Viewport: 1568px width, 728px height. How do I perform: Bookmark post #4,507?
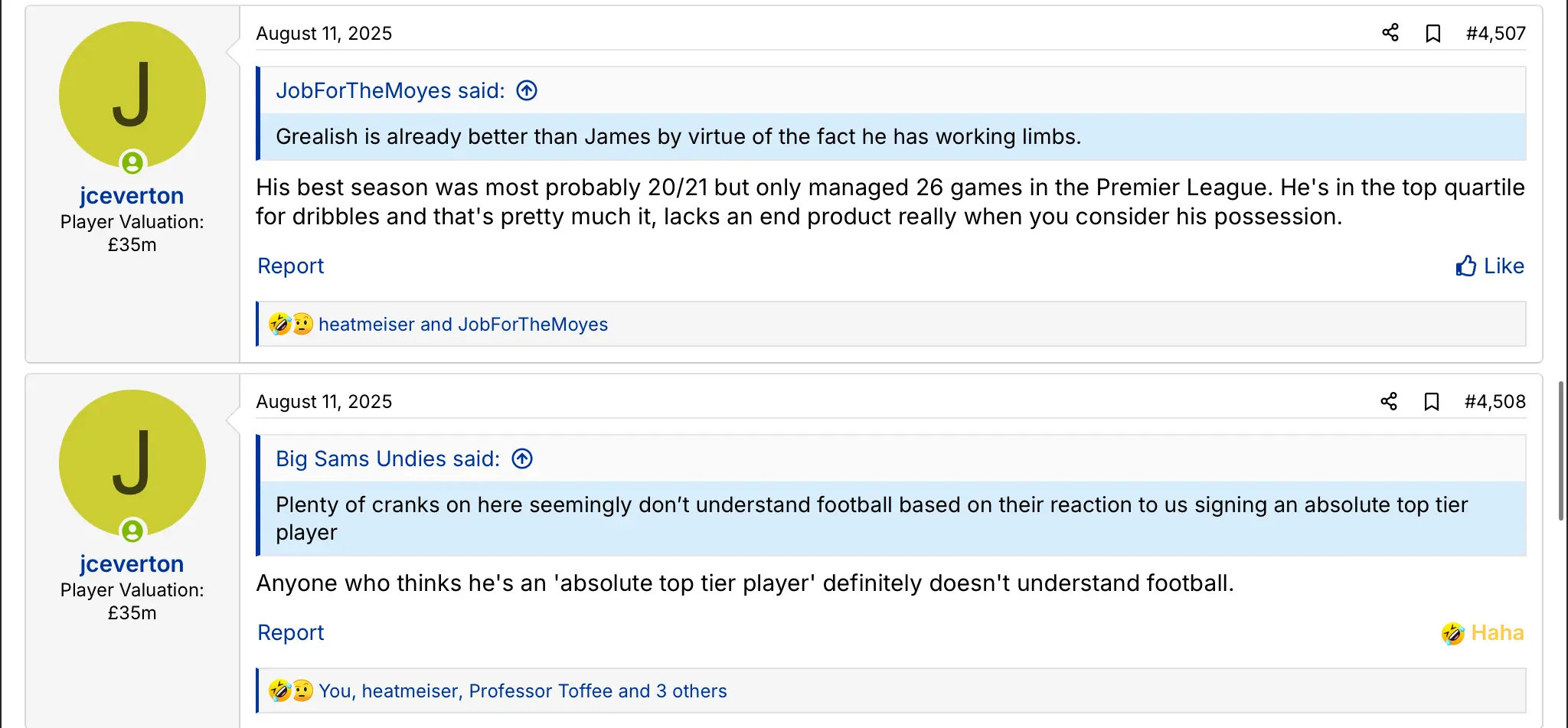coord(1433,33)
